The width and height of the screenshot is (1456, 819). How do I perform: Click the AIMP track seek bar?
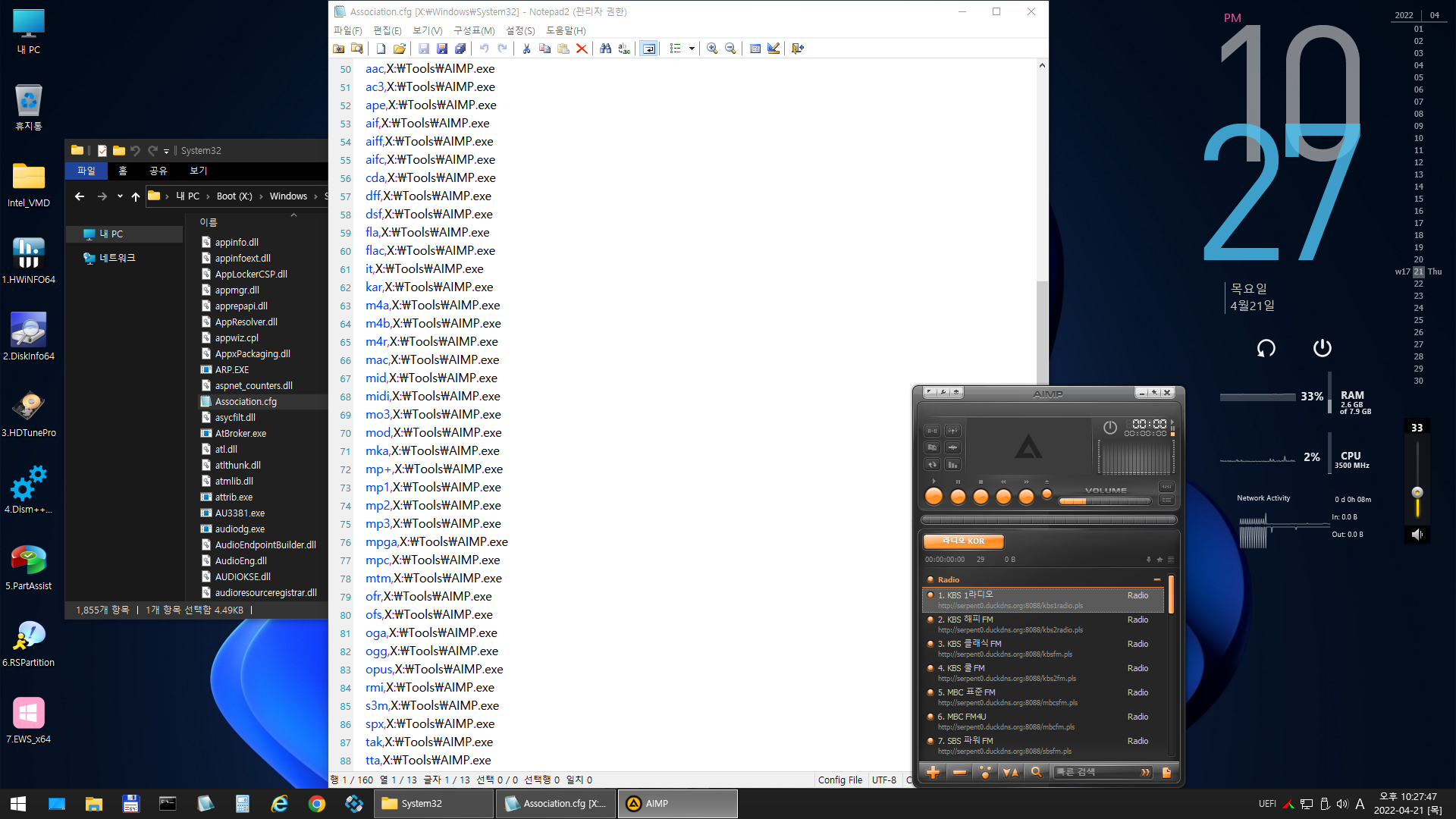pyautogui.click(x=1048, y=520)
